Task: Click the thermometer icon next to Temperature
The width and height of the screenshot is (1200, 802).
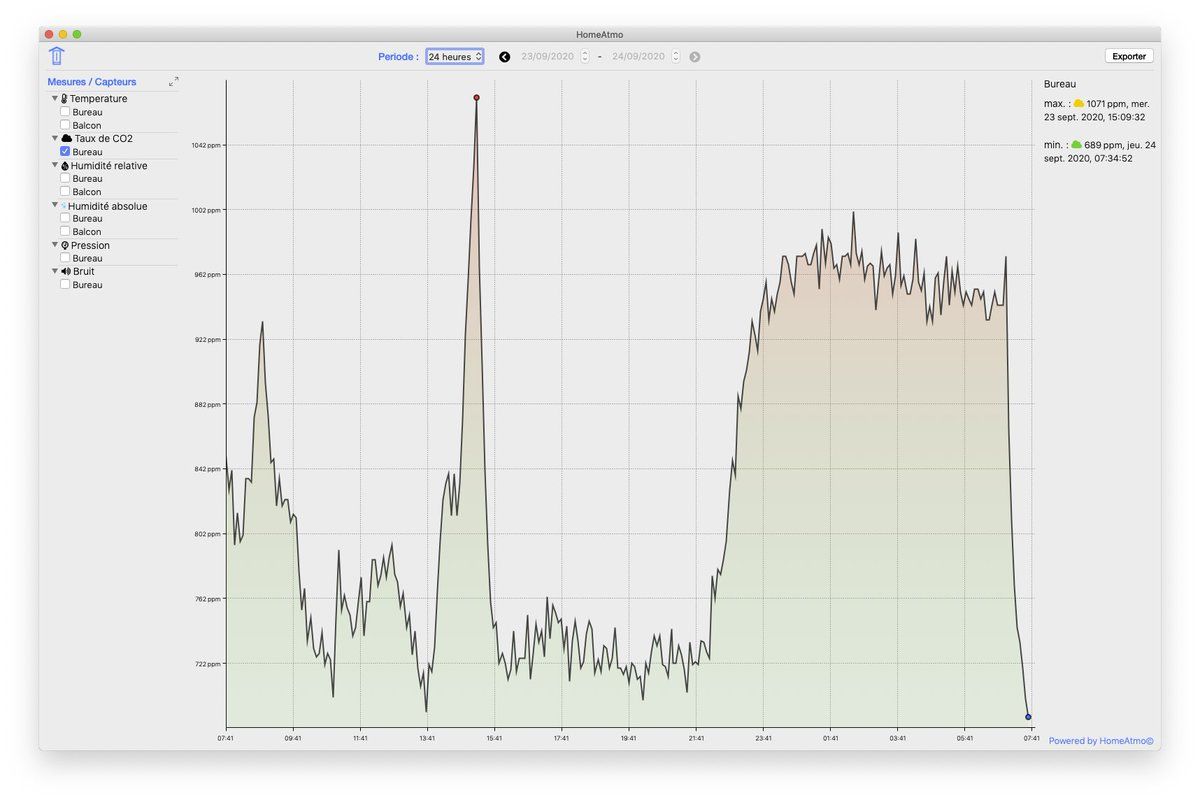Action: pos(64,99)
